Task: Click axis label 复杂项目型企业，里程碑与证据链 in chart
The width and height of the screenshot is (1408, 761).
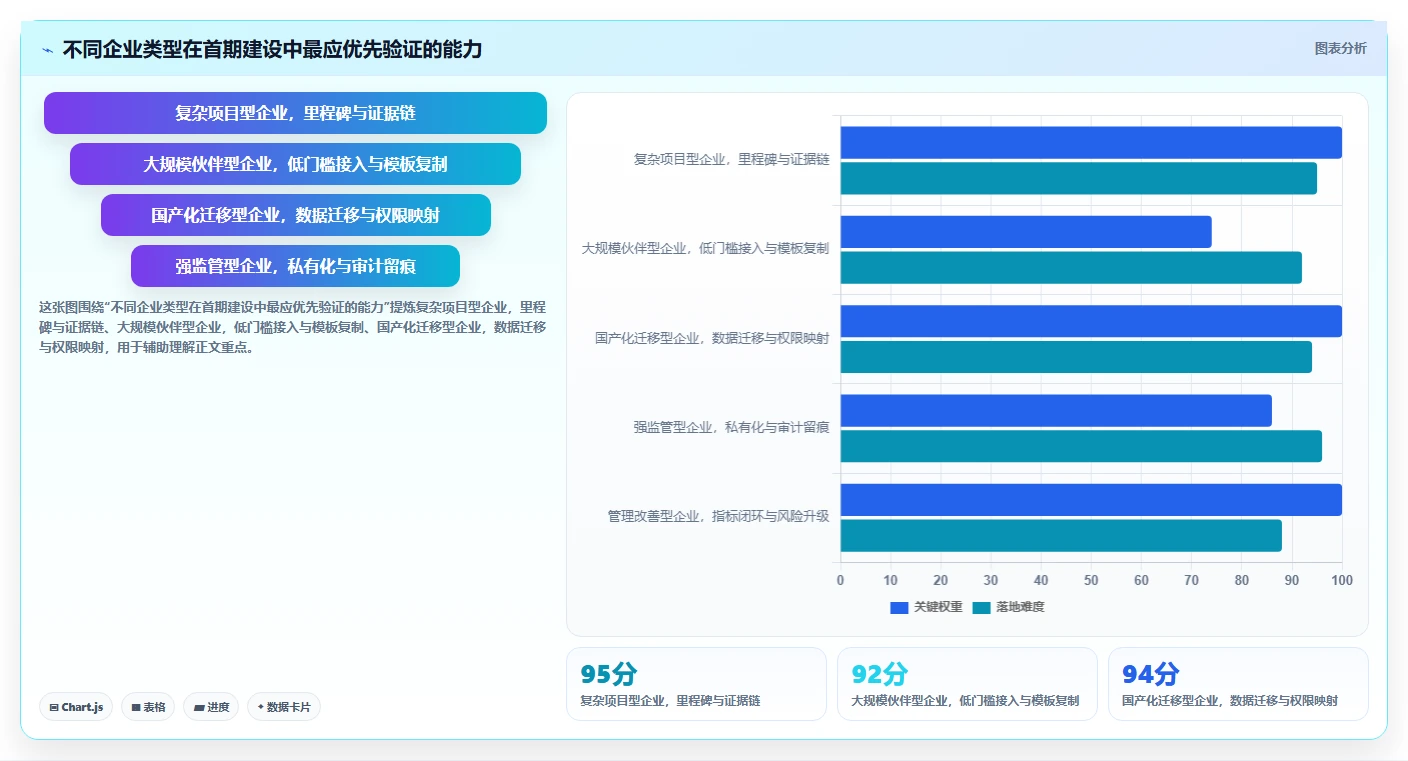Action: pyautogui.click(x=731, y=159)
